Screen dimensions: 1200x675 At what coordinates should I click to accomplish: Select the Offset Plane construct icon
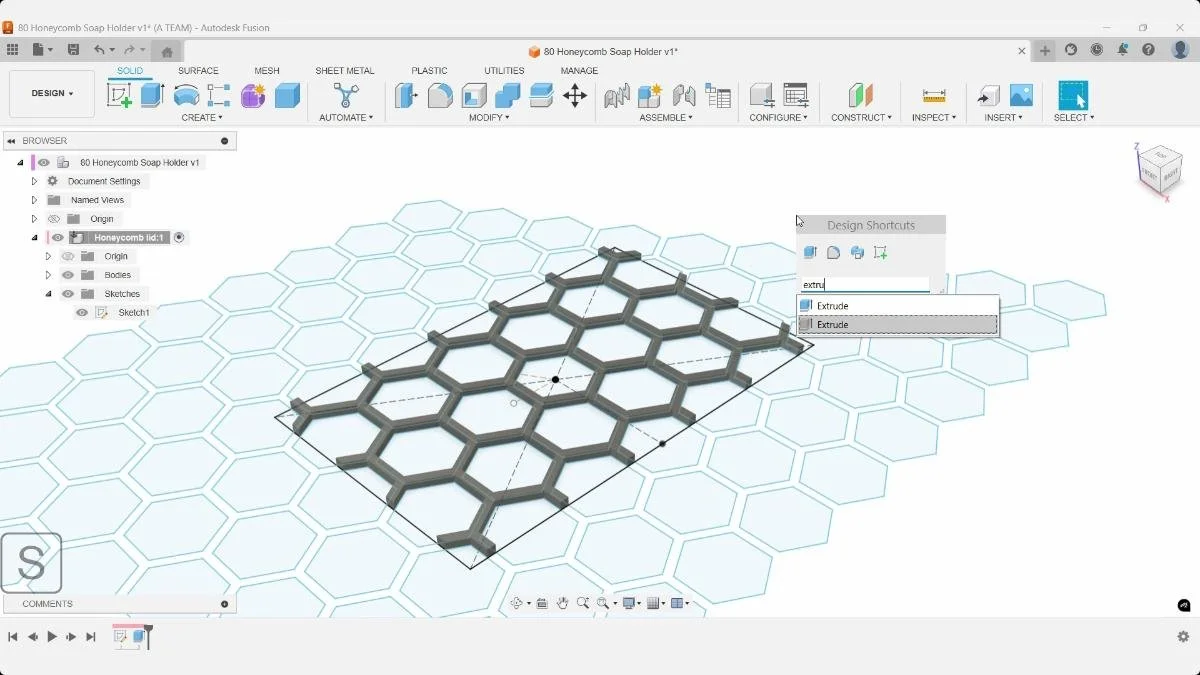click(860, 95)
